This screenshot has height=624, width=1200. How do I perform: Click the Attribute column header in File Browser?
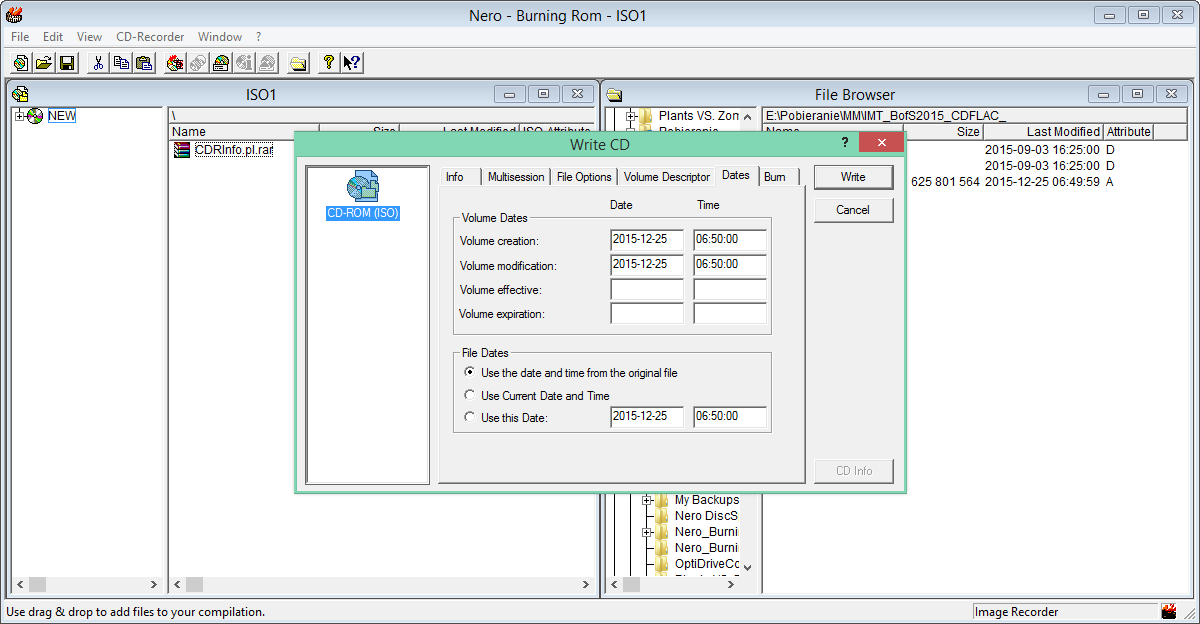coord(1128,132)
